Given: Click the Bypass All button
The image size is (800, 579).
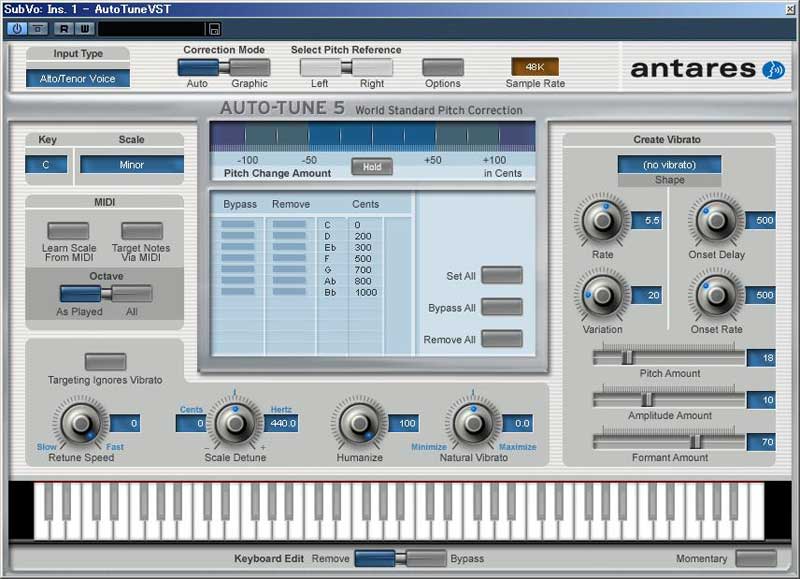Looking at the screenshot, I should pyautogui.click(x=502, y=307).
